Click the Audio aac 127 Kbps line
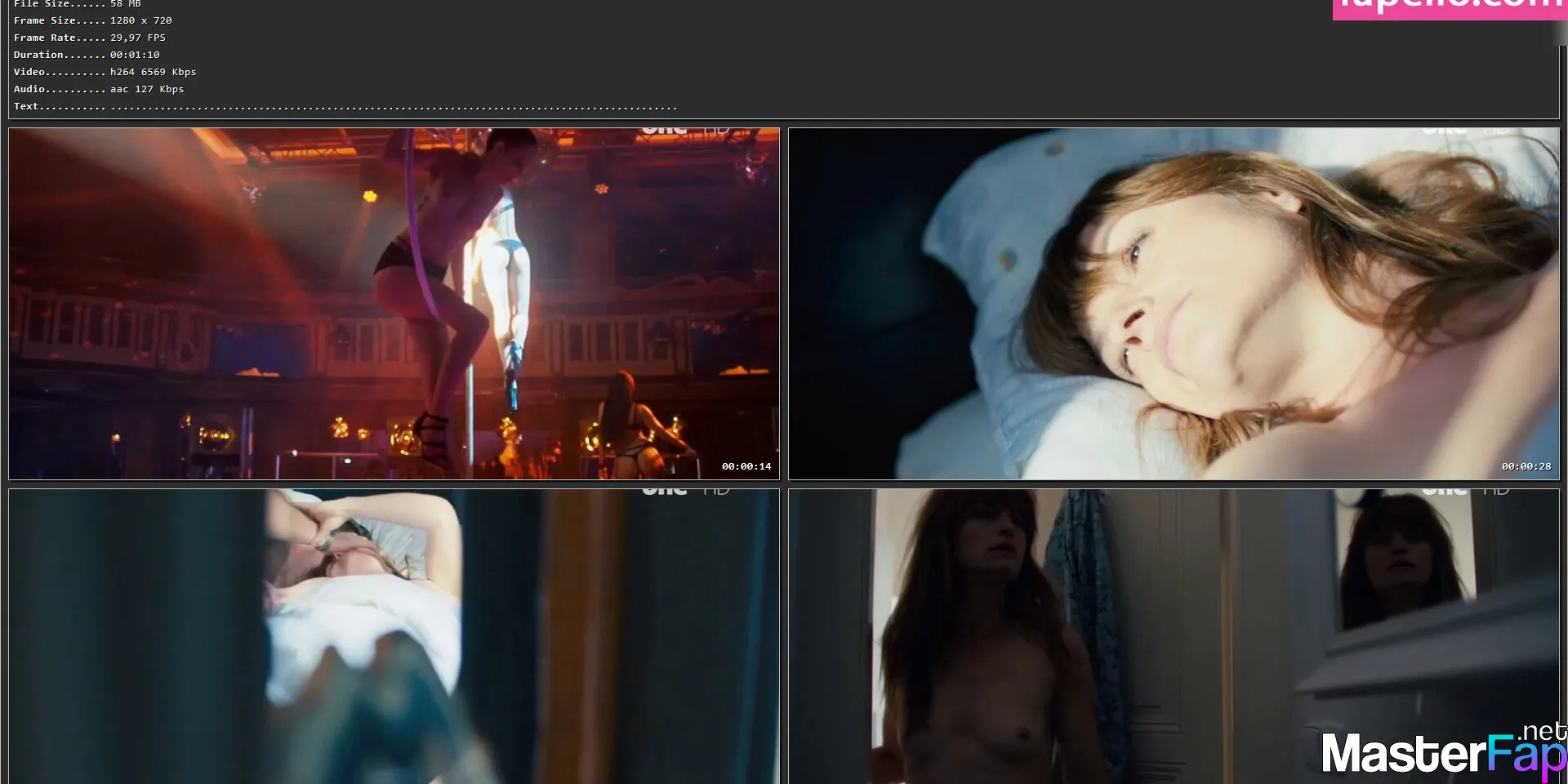 click(99, 89)
